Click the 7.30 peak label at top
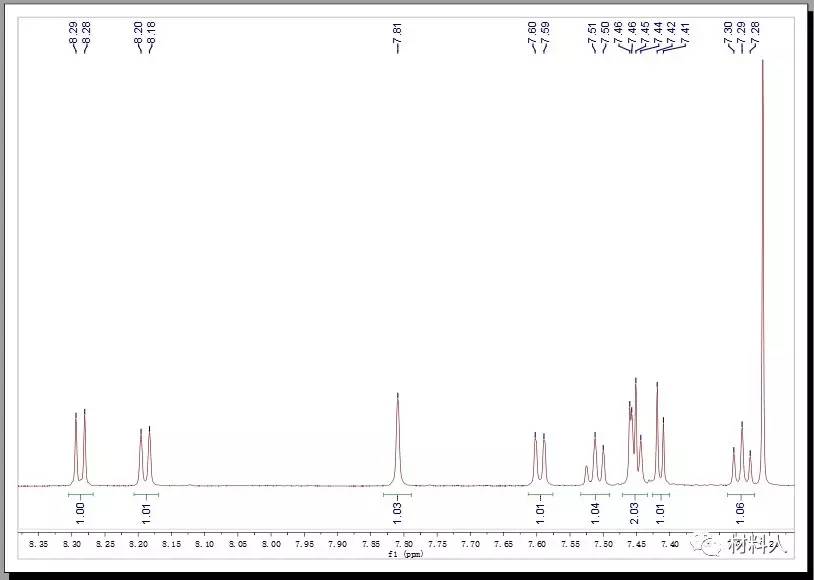The image size is (814, 580). (x=728, y=34)
